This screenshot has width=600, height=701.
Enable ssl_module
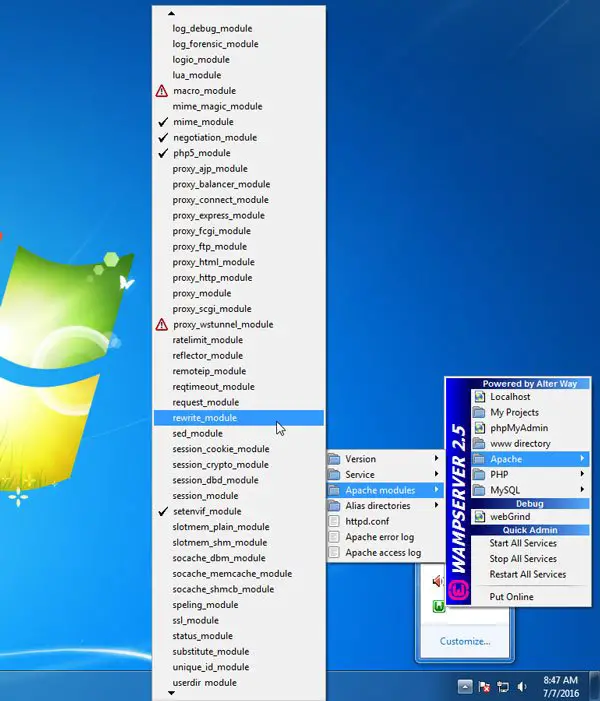tap(238, 621)
